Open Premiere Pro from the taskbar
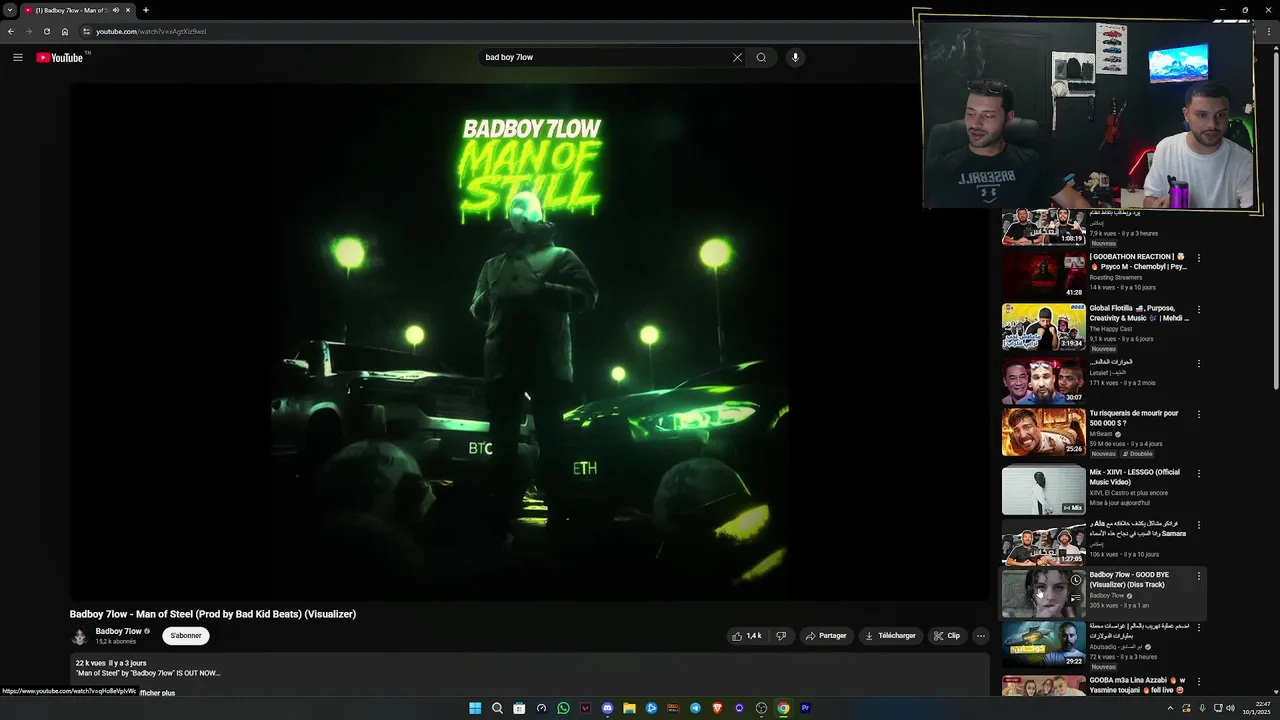1280x720 pixels. coord(805,708)
